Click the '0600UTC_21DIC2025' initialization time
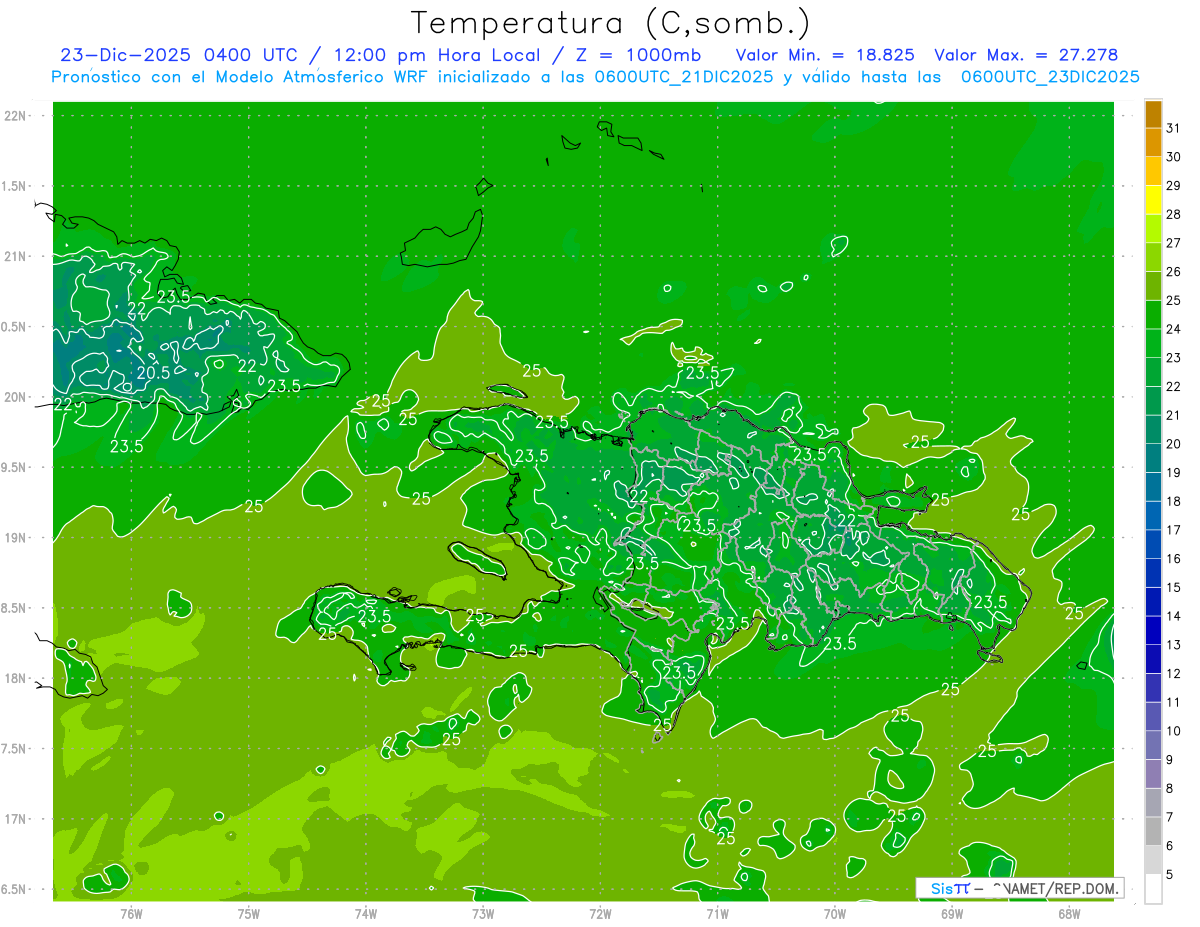The height and width of the screenshot is (927, 1200). tap(684, 77)
